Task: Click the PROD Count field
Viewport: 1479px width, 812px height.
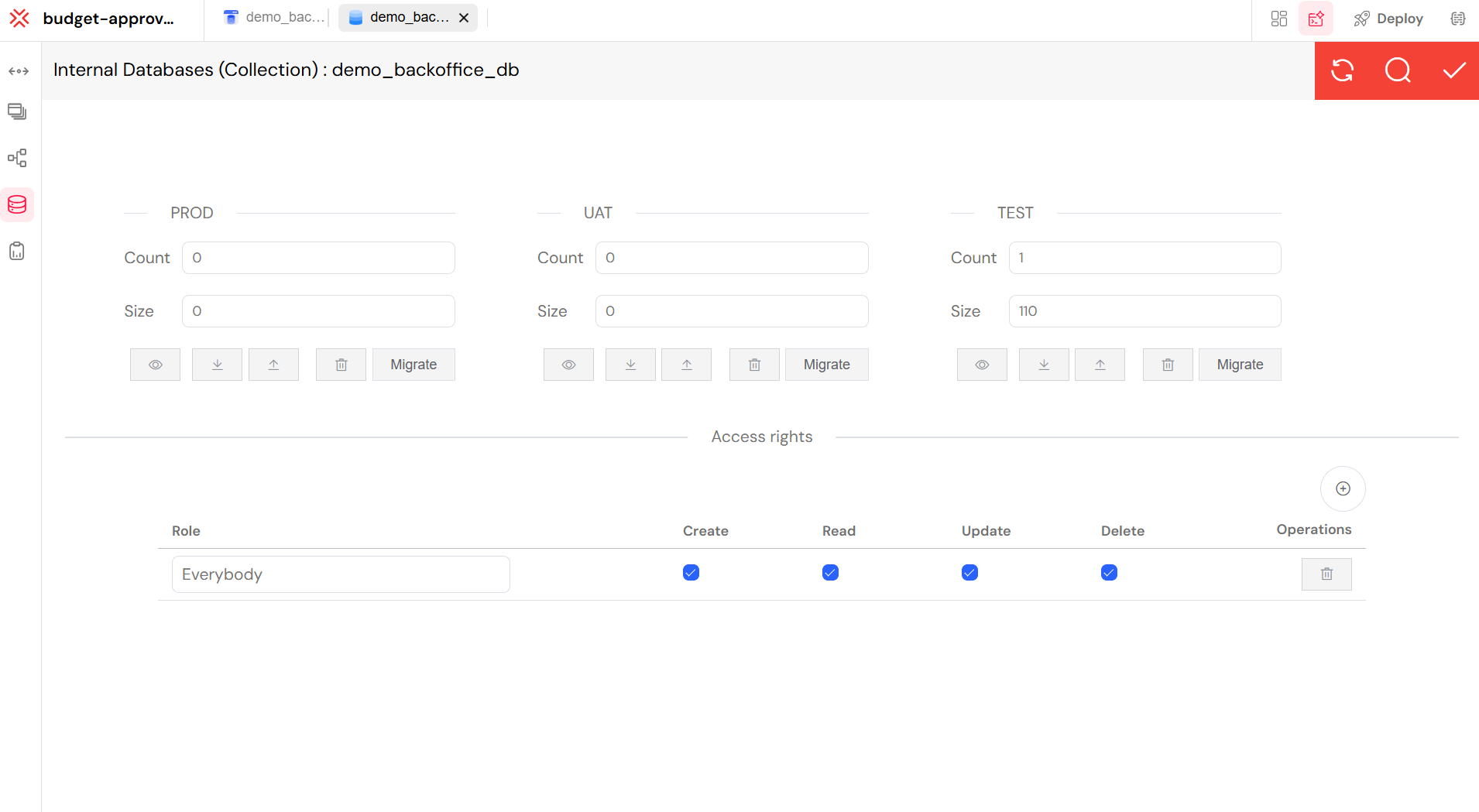Action: [318, 258]
